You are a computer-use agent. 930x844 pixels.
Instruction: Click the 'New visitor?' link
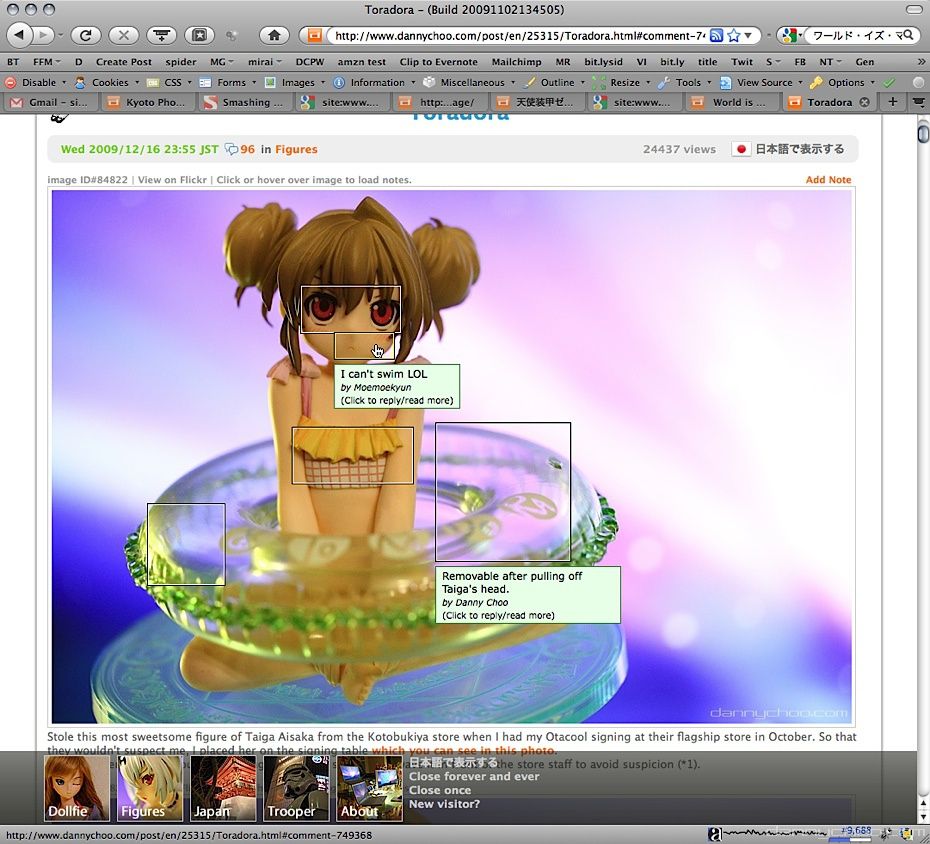[x=444, y=804]
